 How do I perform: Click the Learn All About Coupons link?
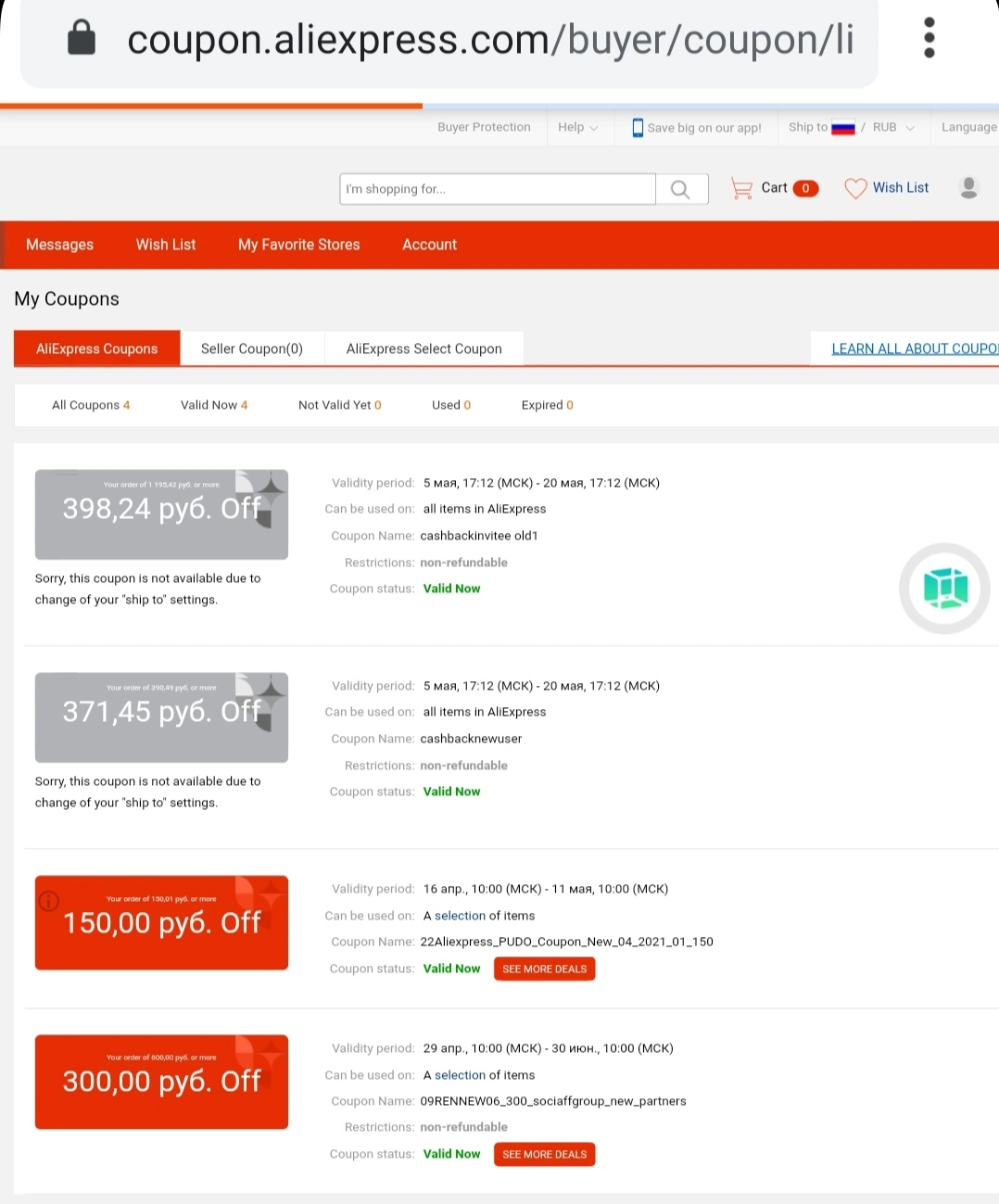(x=915, y=349)
